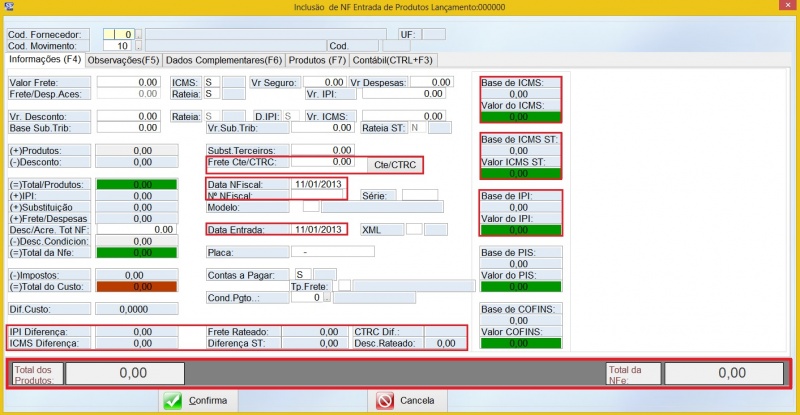This screenshot has height=415, width=800.
Task: Open the Cod. Movimento lookup button
Action: (x=138, y=46)
